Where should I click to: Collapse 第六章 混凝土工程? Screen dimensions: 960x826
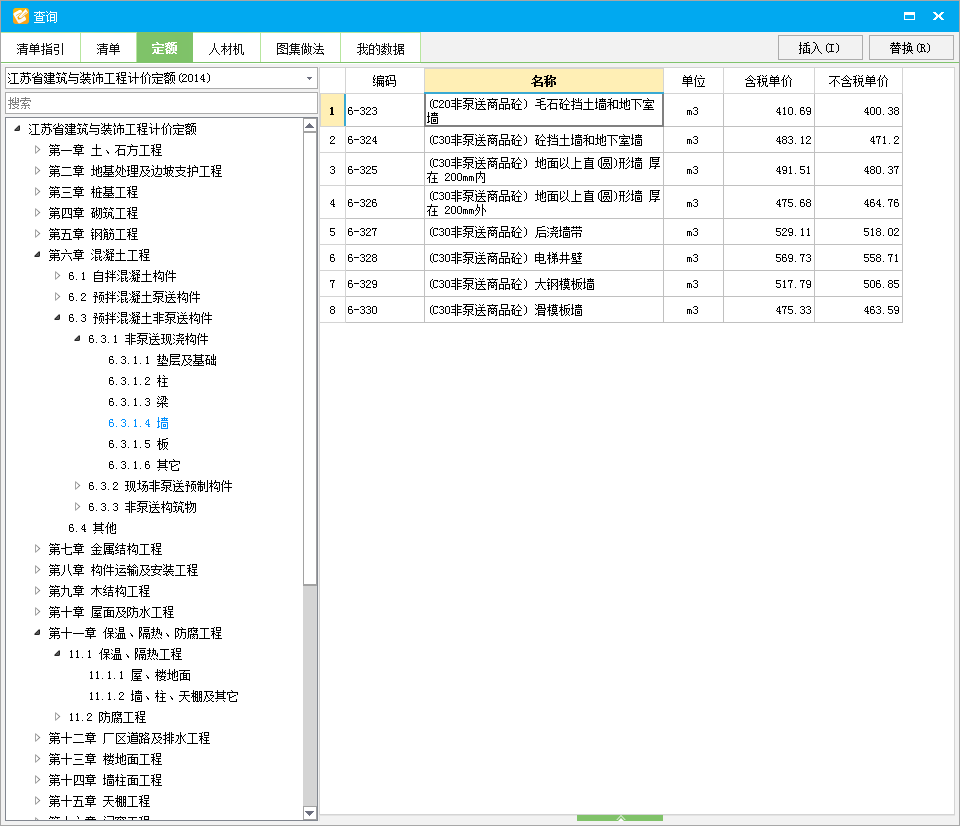37,254
